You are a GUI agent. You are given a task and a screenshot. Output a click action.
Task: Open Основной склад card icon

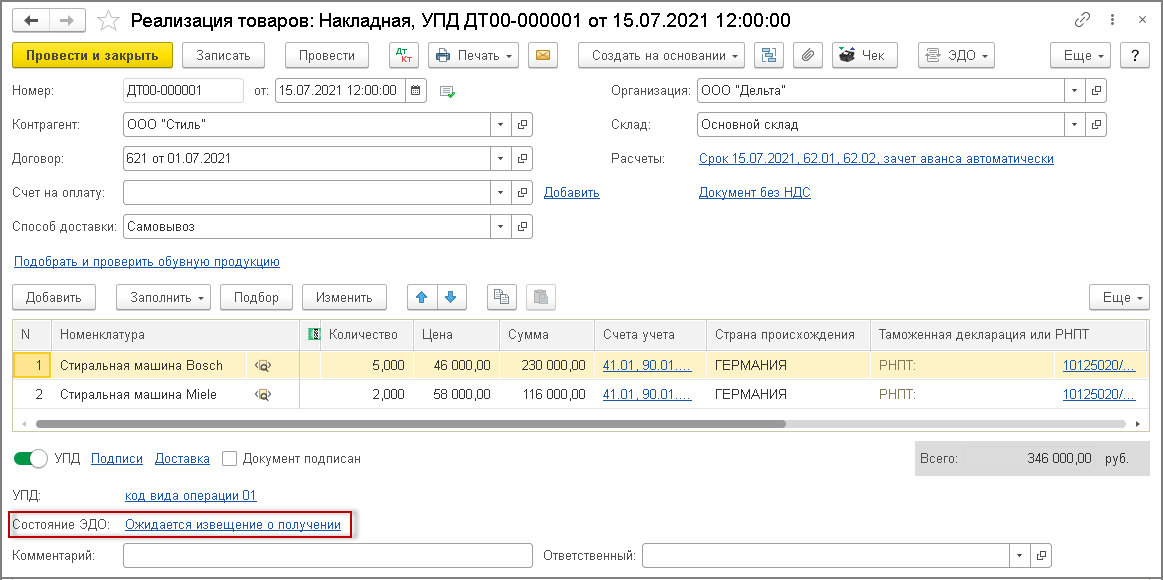[x=1096, y=125]
